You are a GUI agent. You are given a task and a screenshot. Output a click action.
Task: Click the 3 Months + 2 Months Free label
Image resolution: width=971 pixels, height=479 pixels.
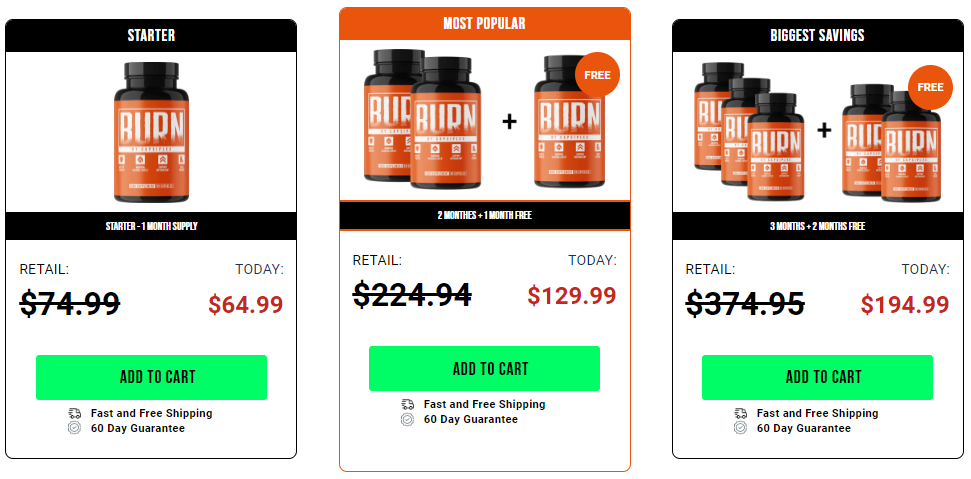pos(817,226)
